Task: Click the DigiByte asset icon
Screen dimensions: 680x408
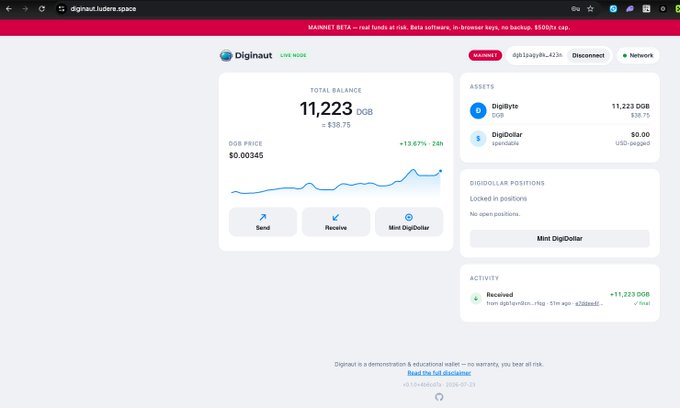Action: (478, 111)
